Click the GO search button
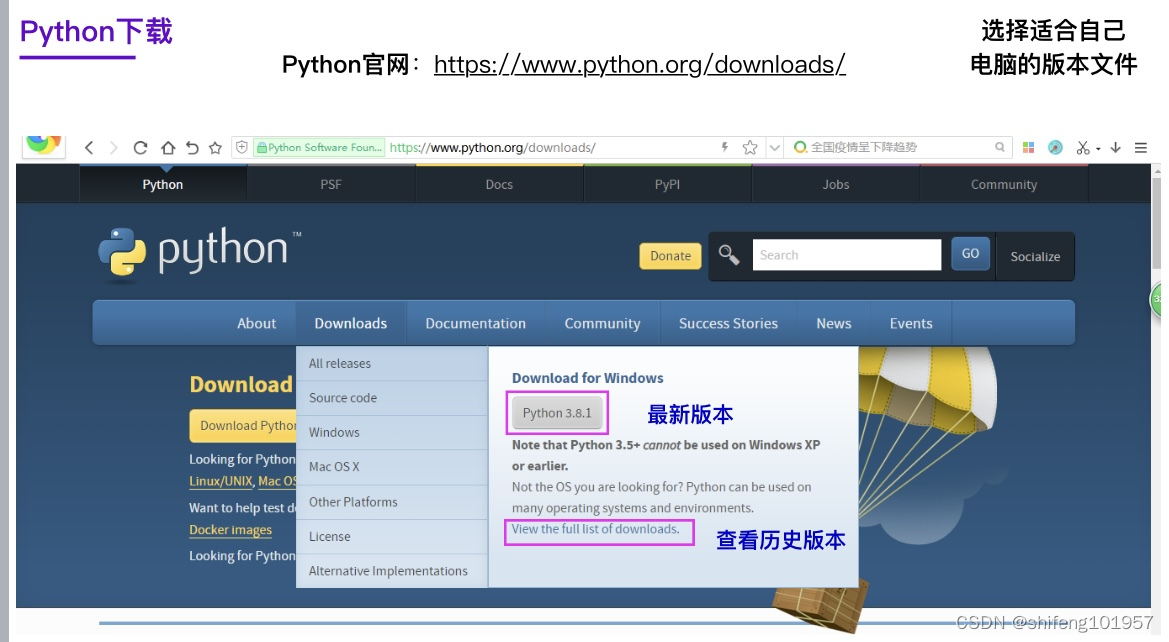Screen dimensions: 1169x642 [970, 254]
